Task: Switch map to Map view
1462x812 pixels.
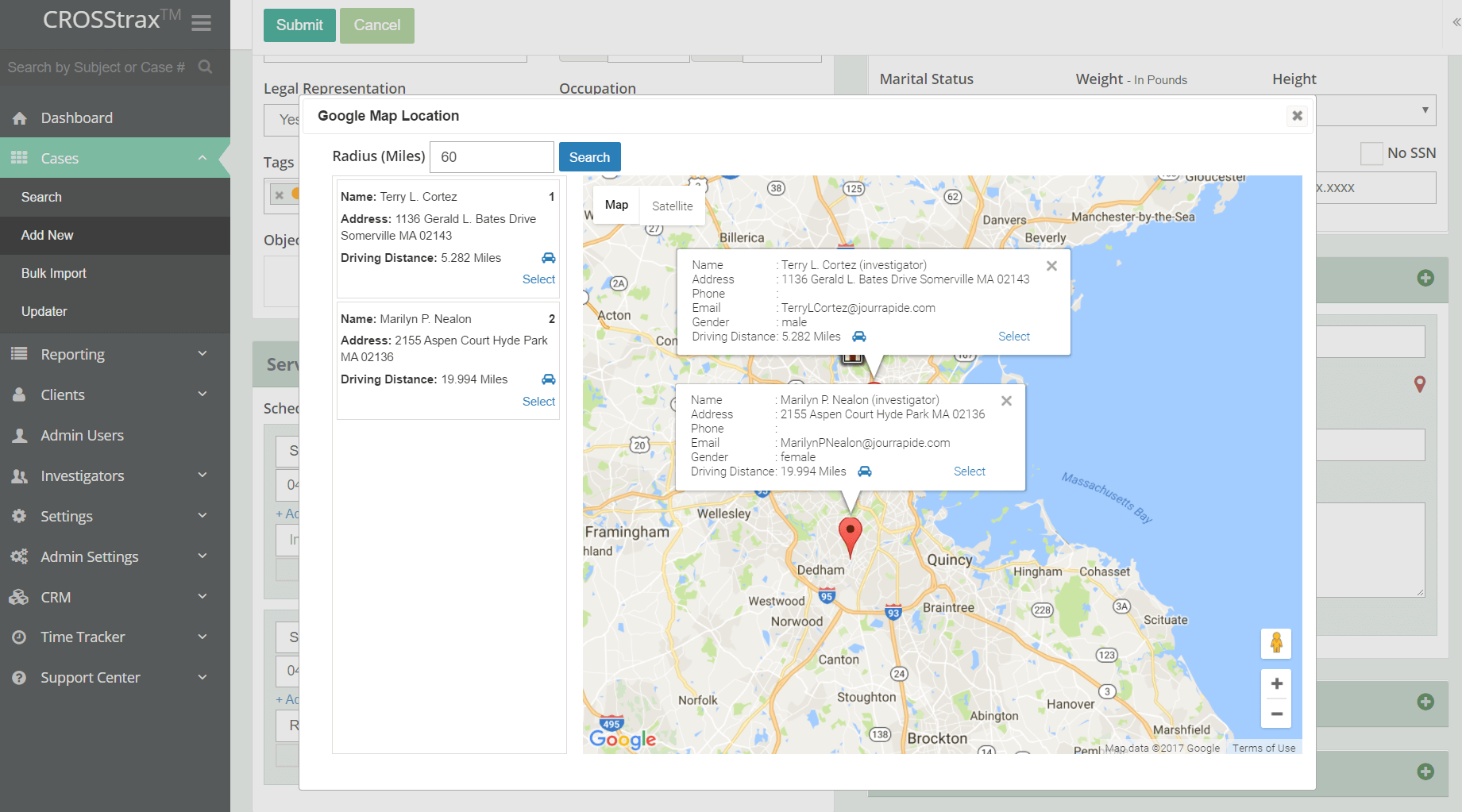Action: (x=616, y=206)
